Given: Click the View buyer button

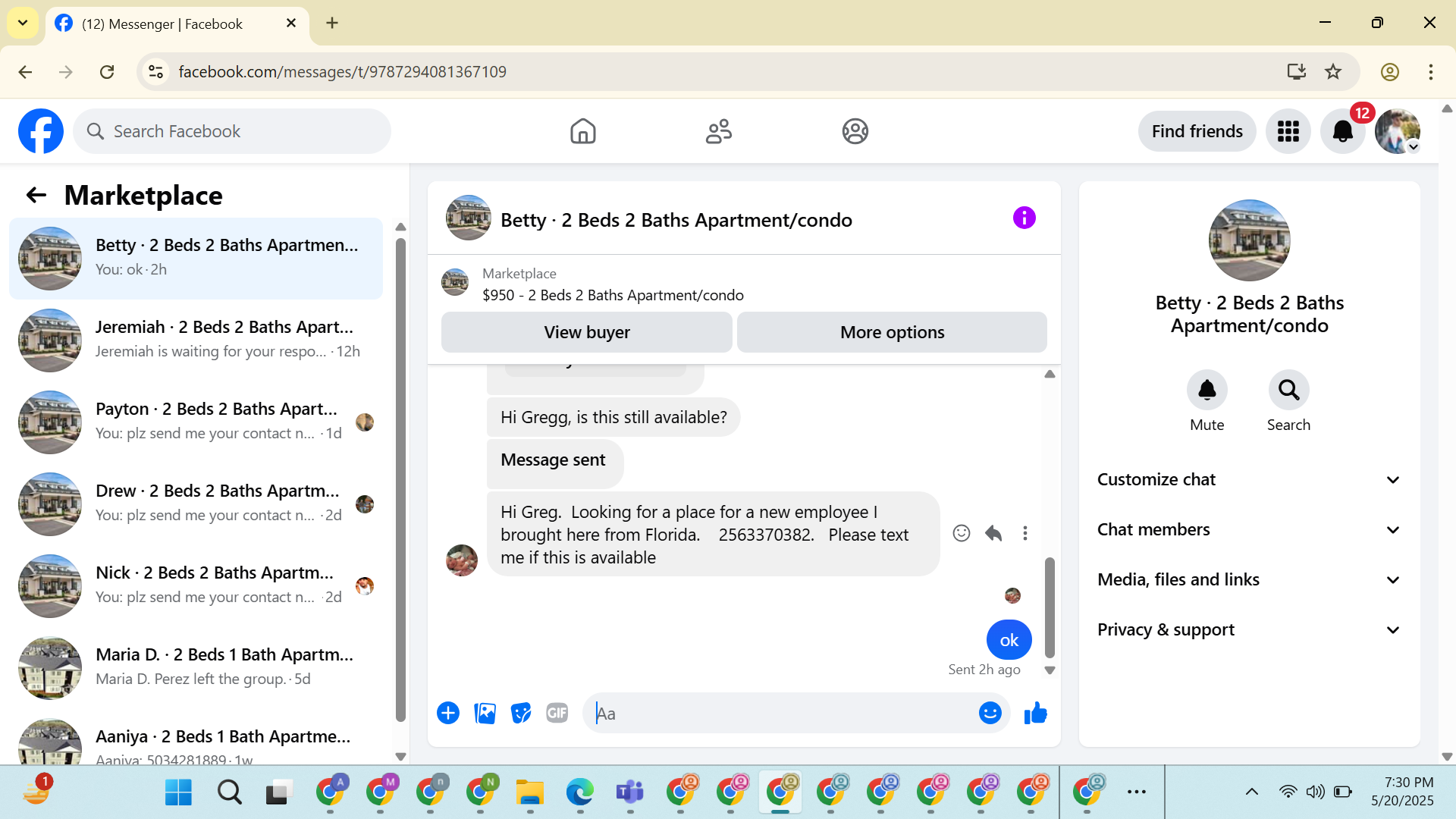Looking at the screenshot, I should [586, 333].
